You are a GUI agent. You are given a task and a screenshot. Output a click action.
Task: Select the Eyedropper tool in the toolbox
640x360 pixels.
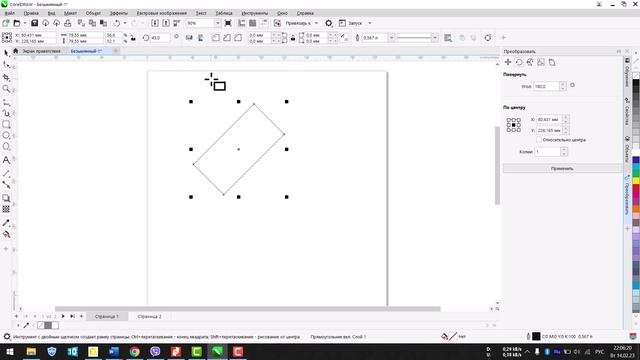pyautogui.click(x=6, y=223)
